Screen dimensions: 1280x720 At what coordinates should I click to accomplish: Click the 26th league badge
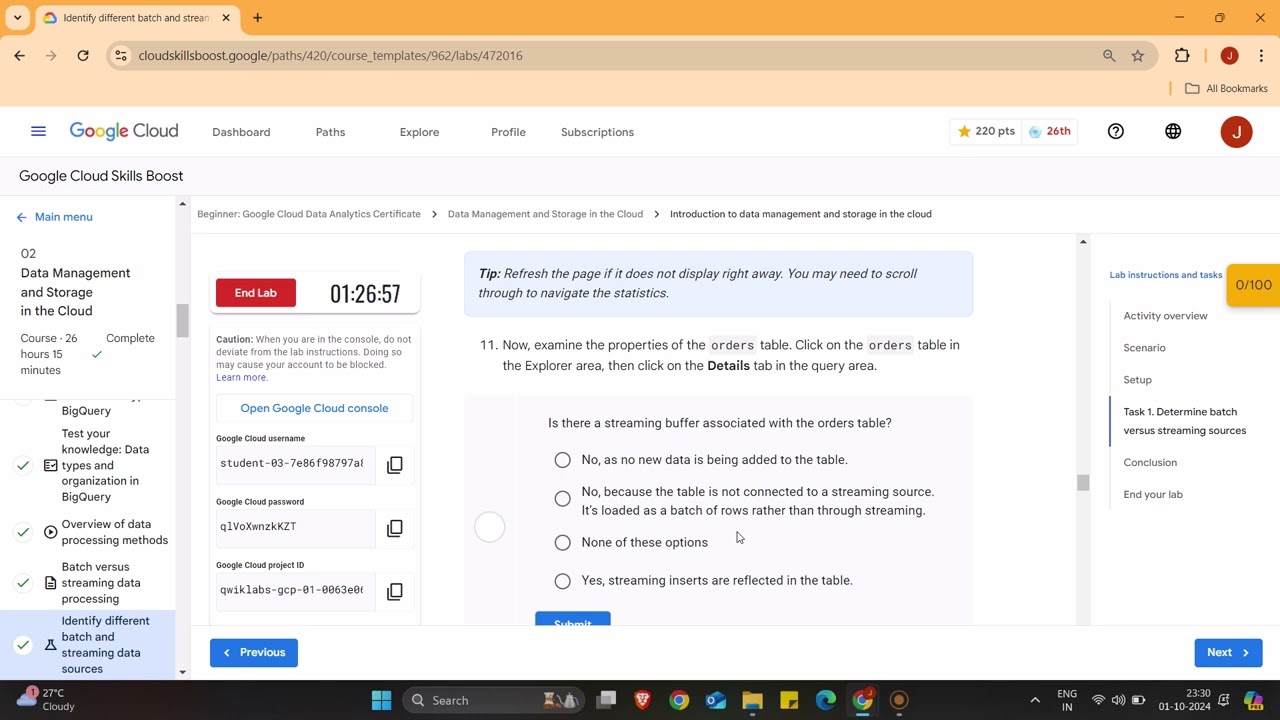click(x=1049, y=131)
